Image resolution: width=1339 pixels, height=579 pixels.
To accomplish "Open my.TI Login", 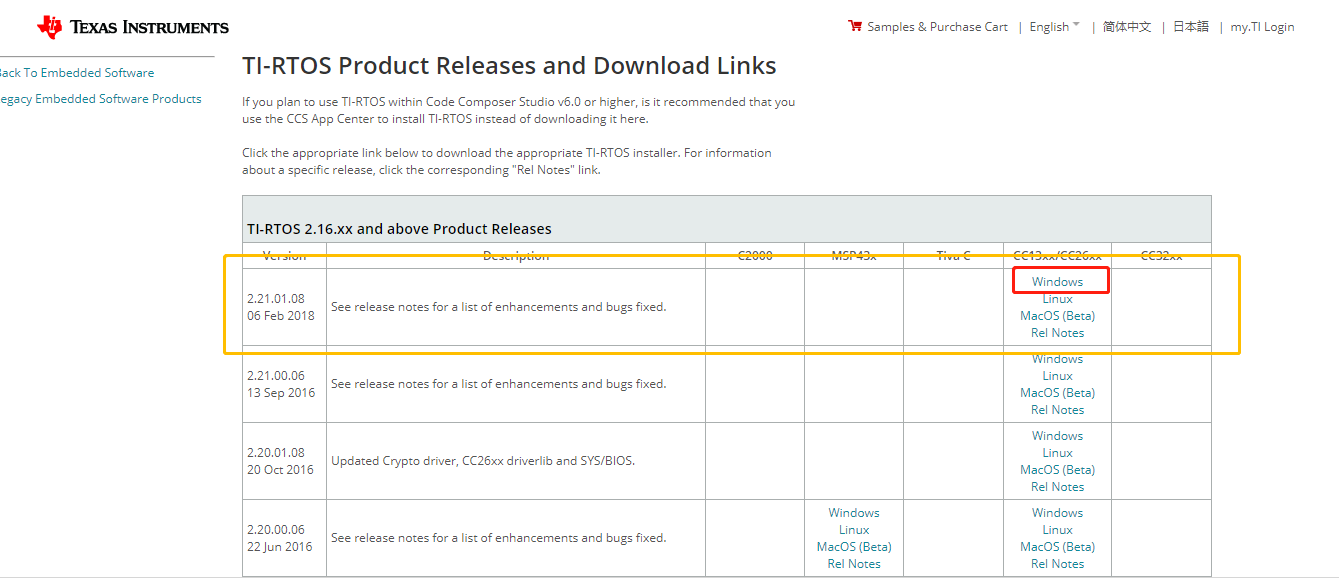I will tap(1262, 27).
